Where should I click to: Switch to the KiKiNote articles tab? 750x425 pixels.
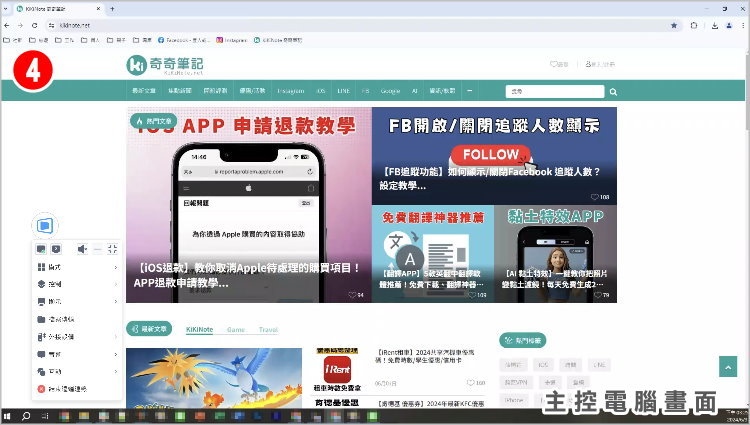(x=199, y=330)
